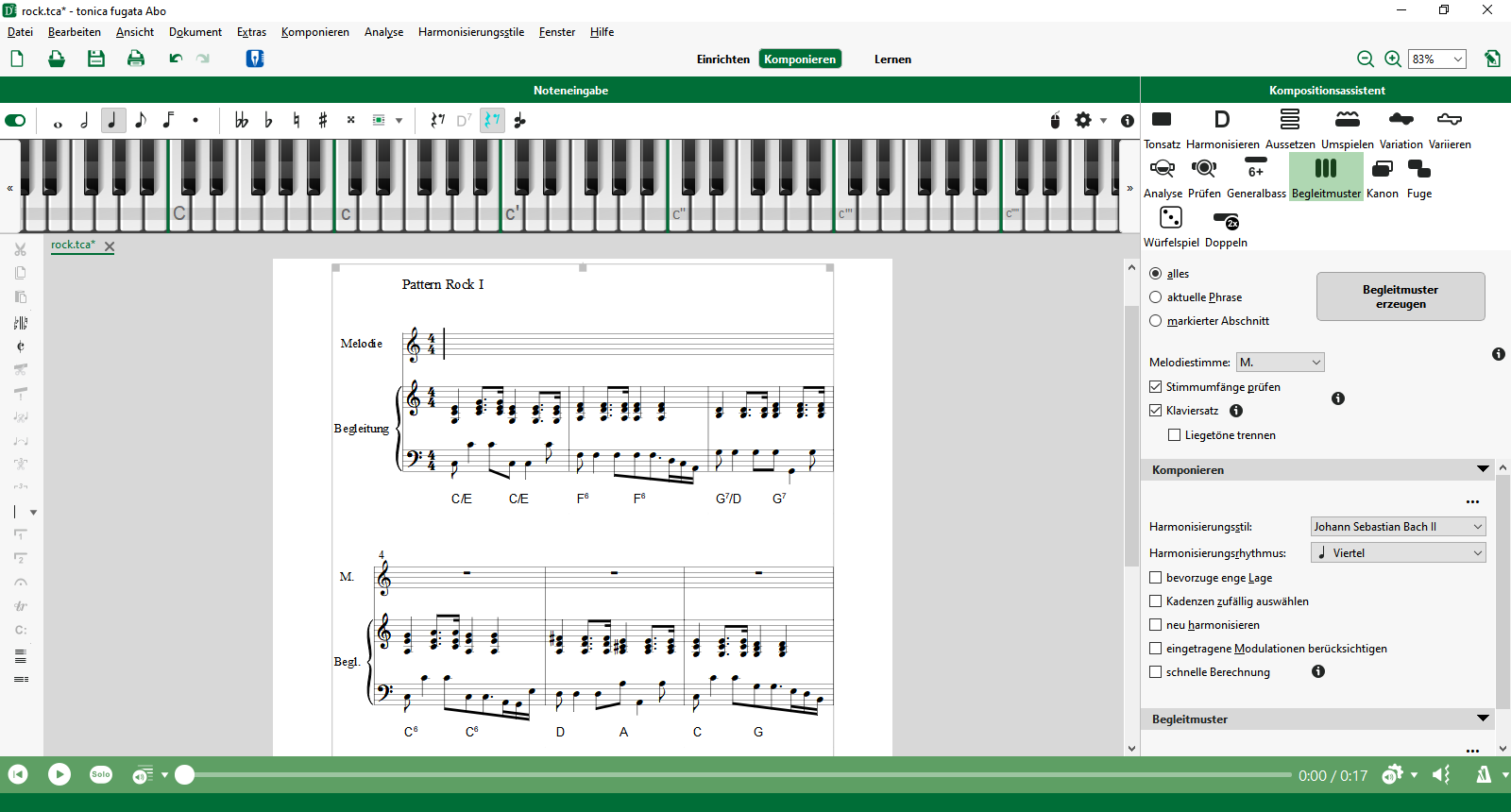
Task: Click the Lernen mode button
Action: pyautogui.click(x=892, y=59)
